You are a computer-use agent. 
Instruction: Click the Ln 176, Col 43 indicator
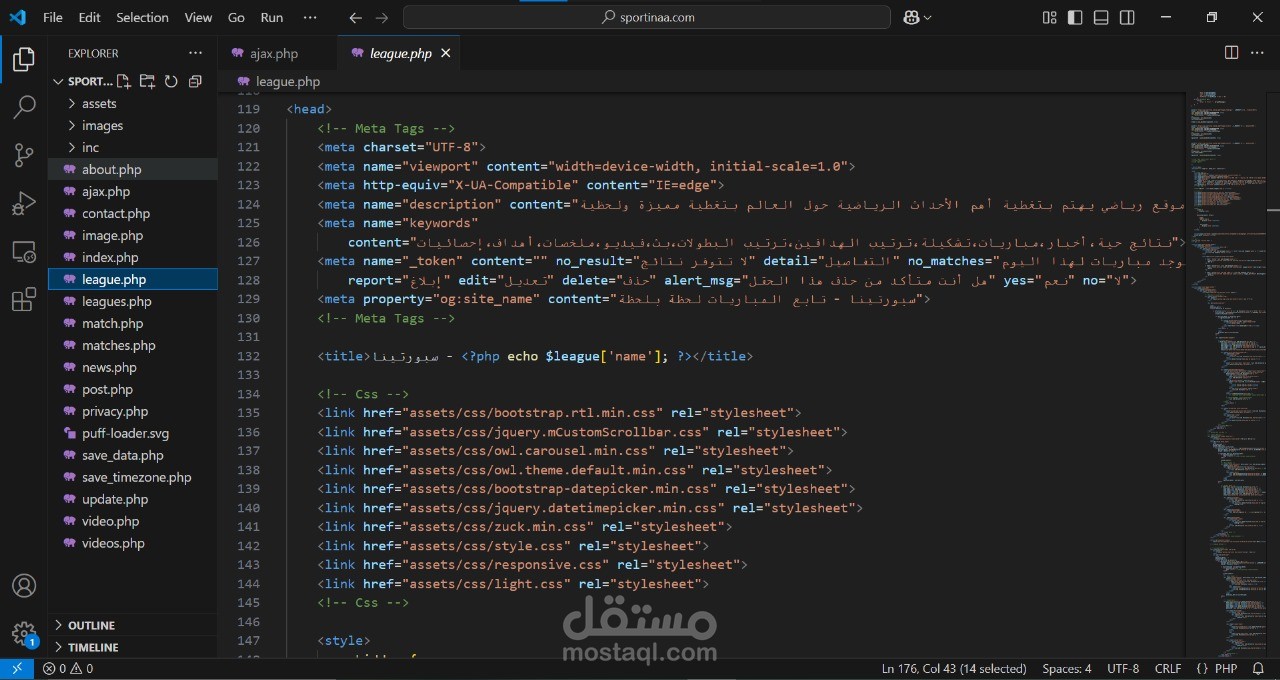tap(954, 669)
